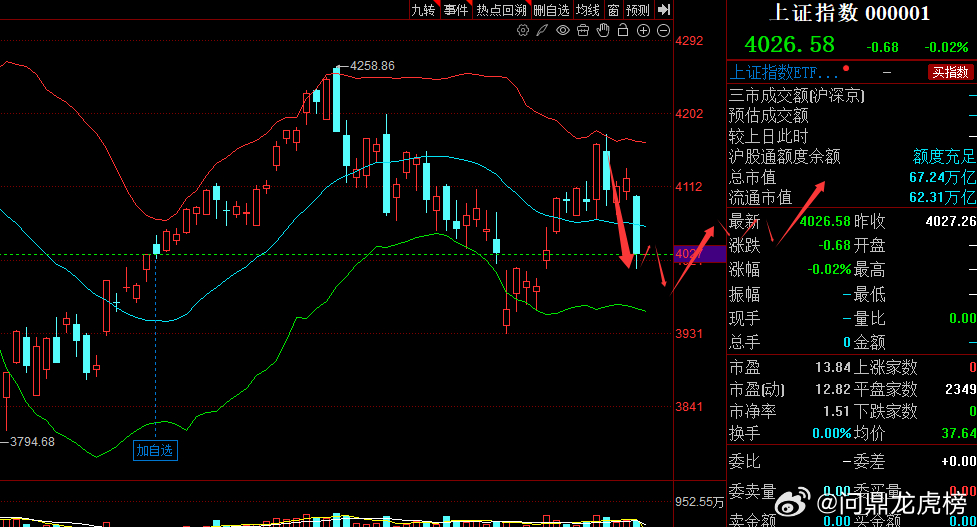Open the toolbox icon

[583, 30]
